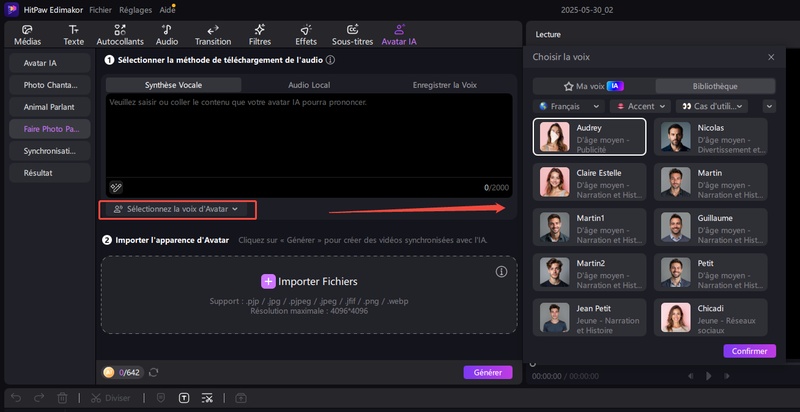Click the Générer button
The width and height of the screenshot is (800, 412).
pyautogui.click(x=487, y=372)
